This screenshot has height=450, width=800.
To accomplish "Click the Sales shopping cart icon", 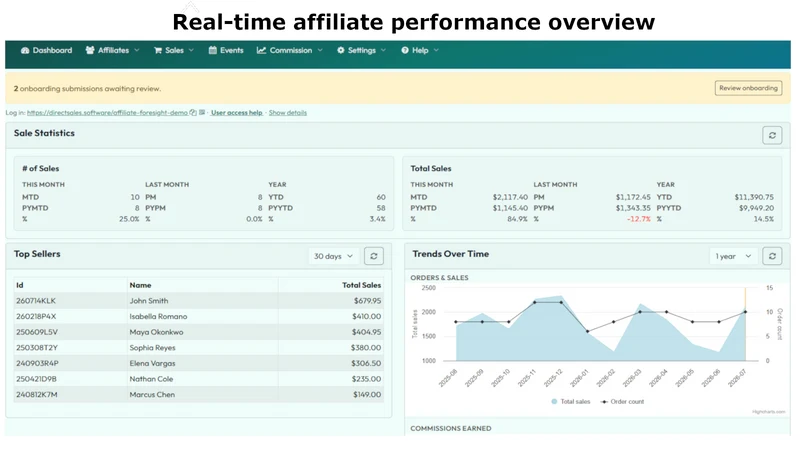I will pos(158,51).
